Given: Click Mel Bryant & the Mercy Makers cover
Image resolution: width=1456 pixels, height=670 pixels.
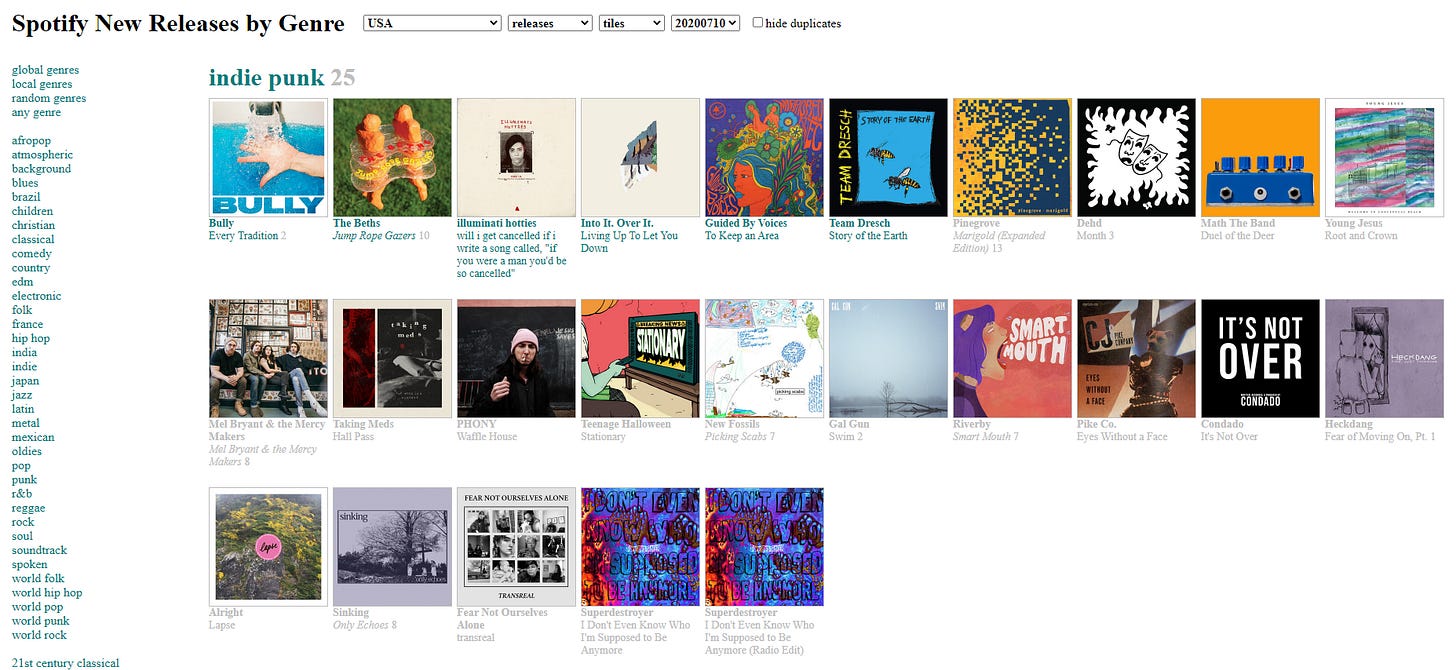Looking at the screenshot, I should click(x=268, y=358).
